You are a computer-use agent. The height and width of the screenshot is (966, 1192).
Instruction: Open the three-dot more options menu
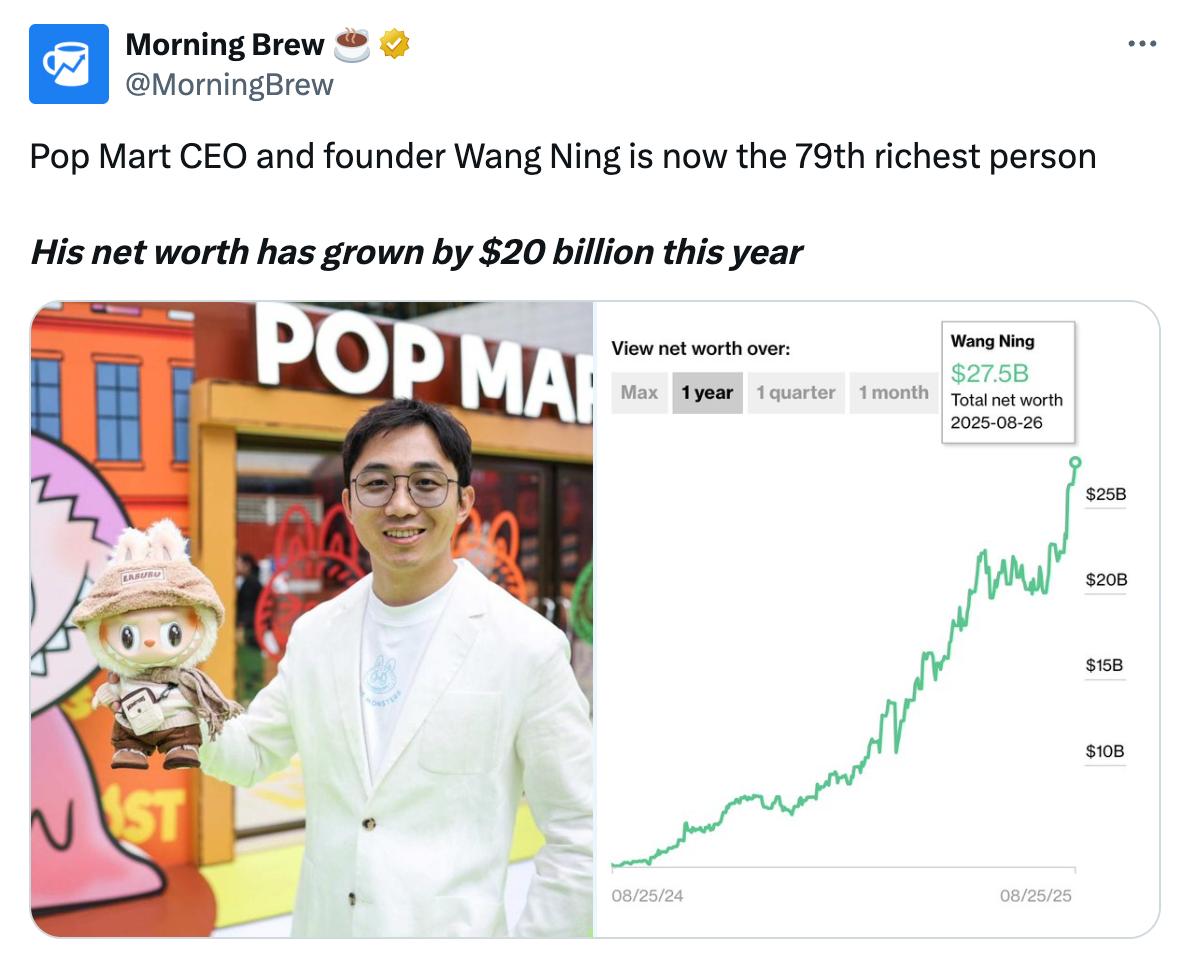click(x=1142, y=44)
